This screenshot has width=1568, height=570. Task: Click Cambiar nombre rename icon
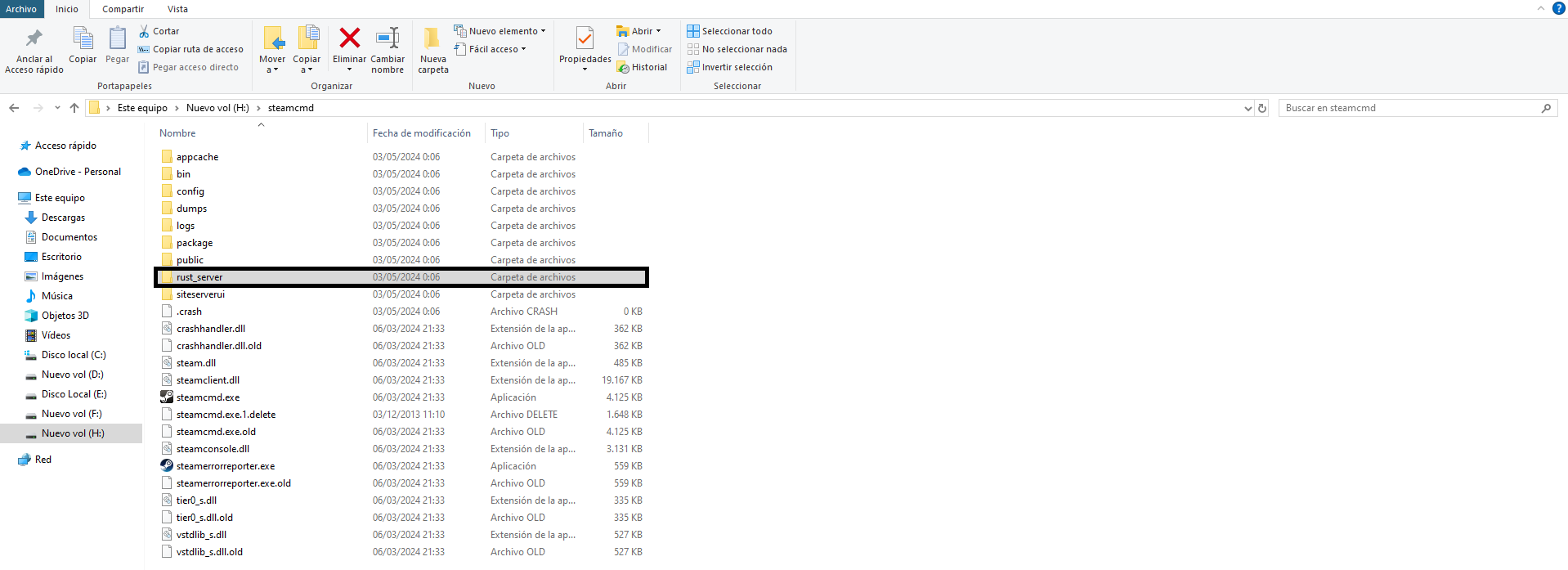[x=388, y=38]
